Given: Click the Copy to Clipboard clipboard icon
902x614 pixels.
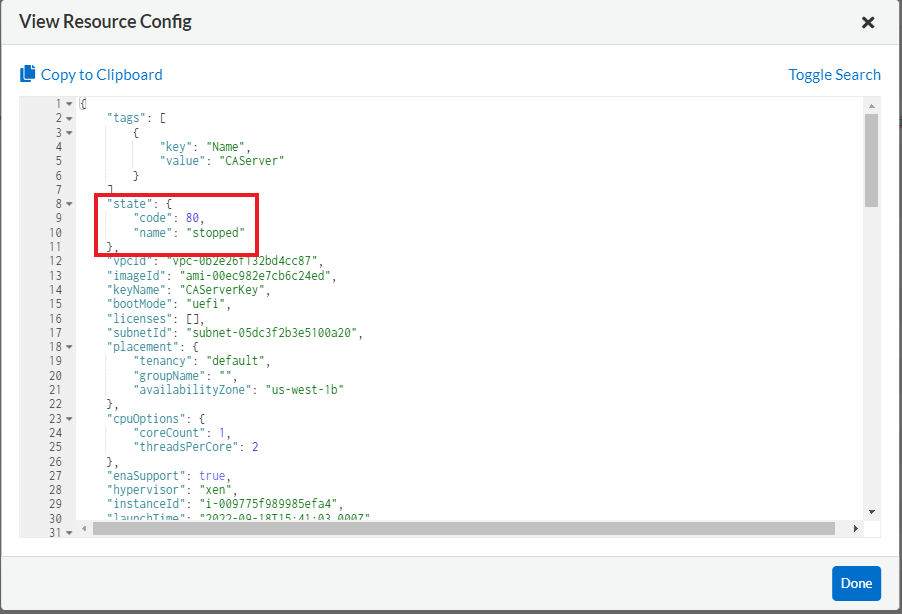Looking at the screenshot, I should point(29,74).
